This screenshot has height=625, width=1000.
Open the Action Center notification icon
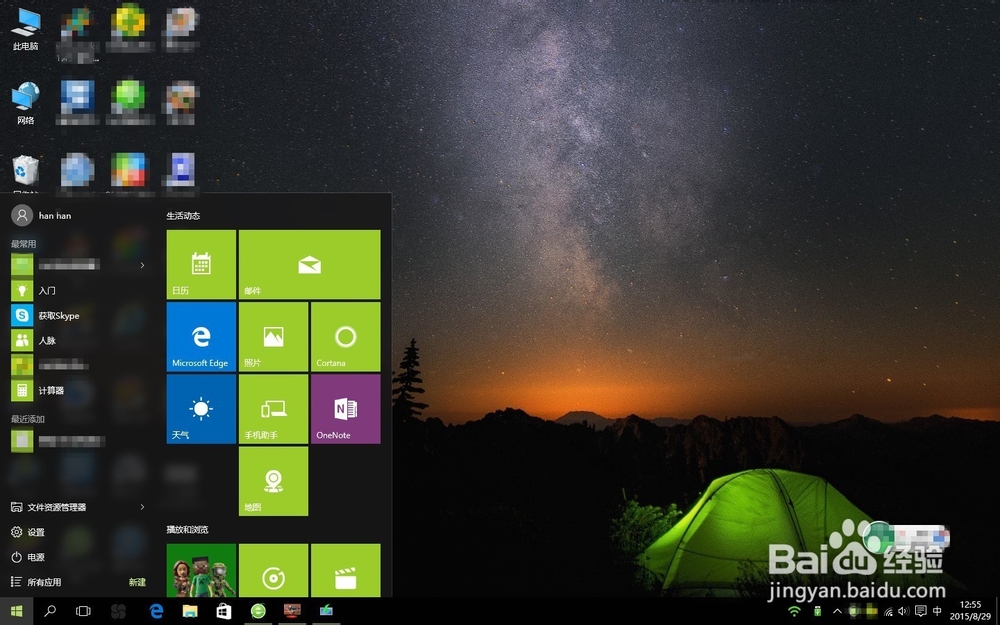(x=920, y=611)
